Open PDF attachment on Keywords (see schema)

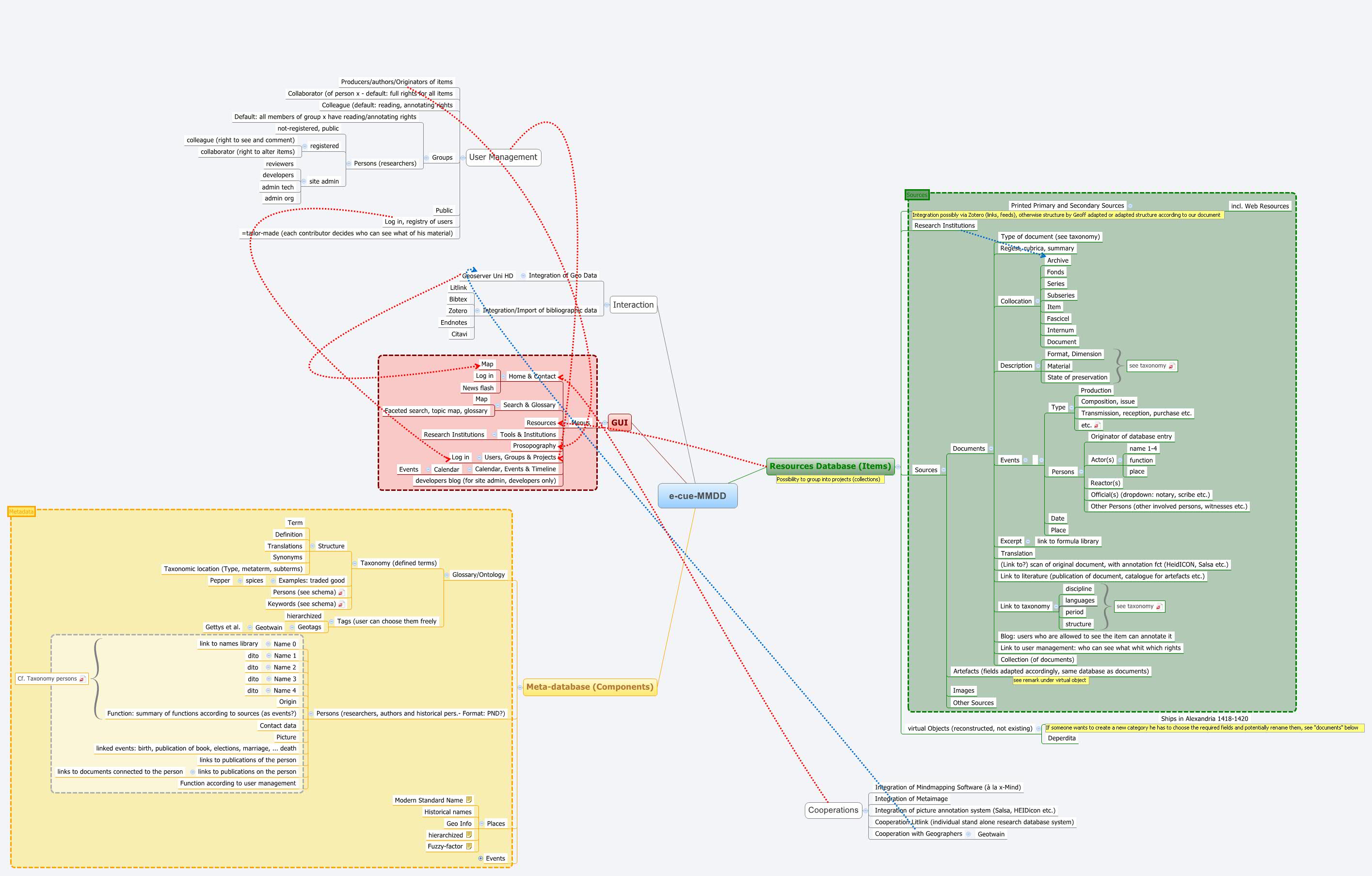coord(341,604)
